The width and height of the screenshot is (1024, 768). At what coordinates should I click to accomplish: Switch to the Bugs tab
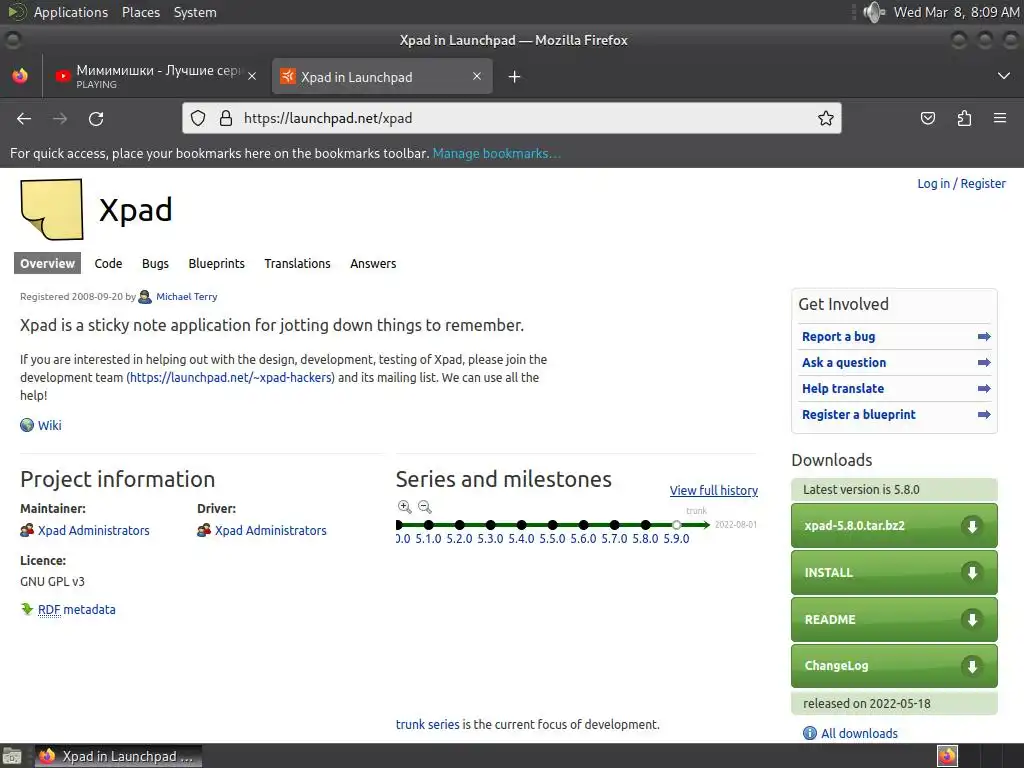coord(155,263)
